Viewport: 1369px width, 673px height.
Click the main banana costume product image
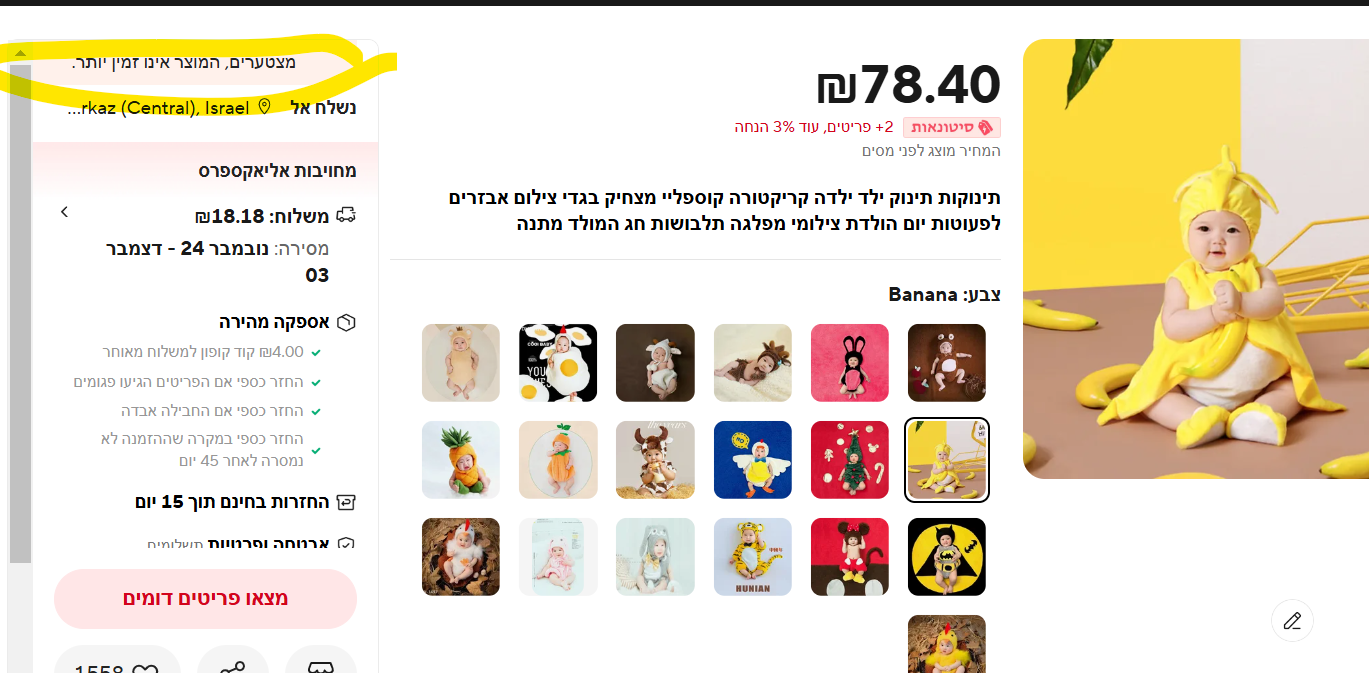pos(1196,259)
